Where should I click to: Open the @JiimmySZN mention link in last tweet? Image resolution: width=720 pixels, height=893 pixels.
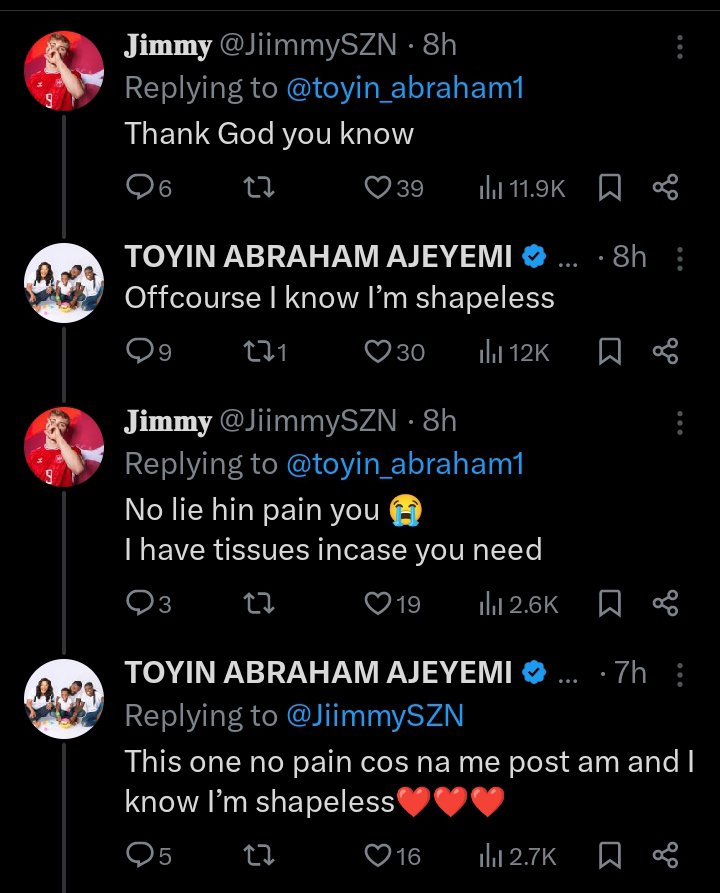(373, 716)
